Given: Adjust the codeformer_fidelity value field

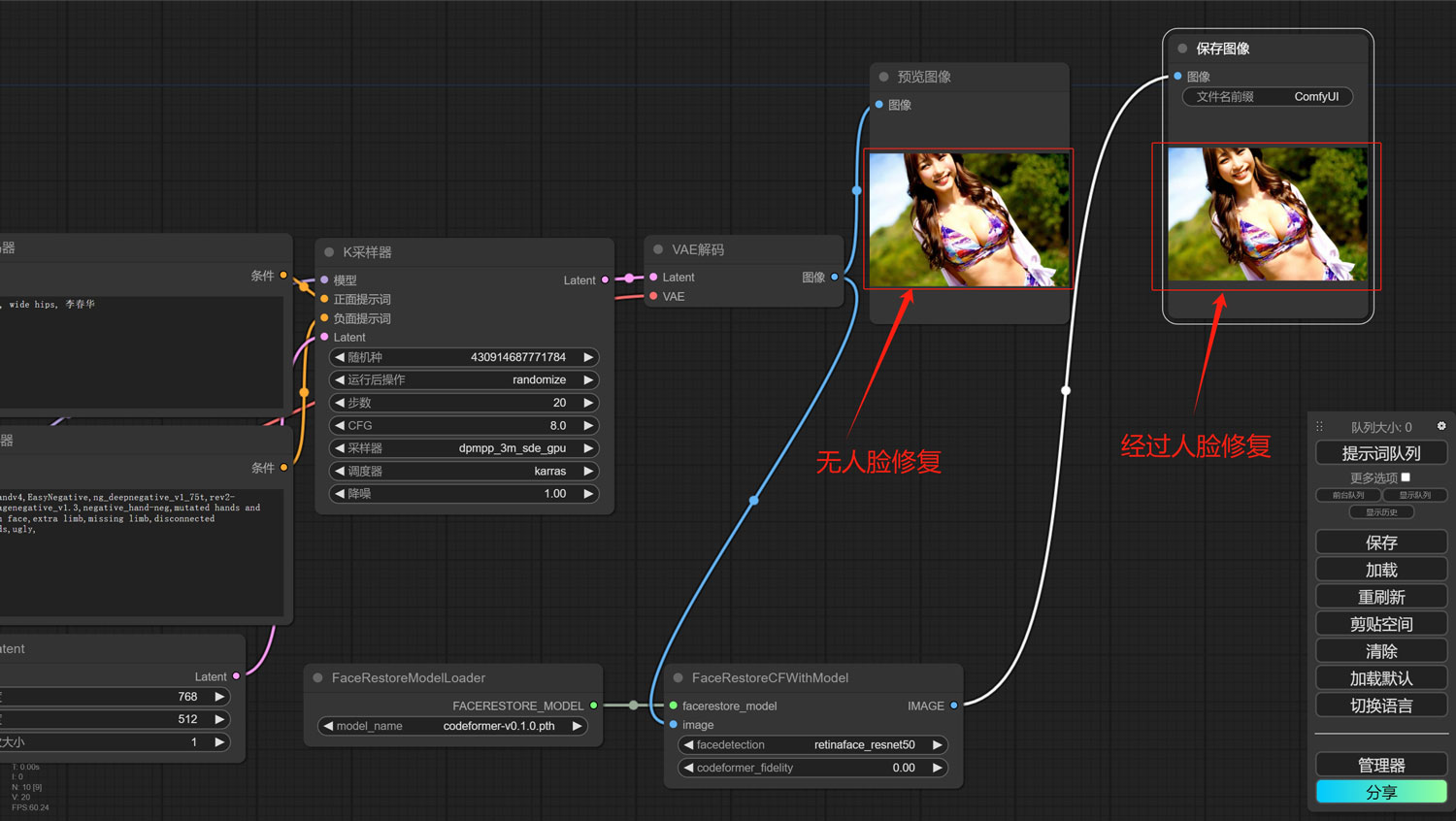Looking at the screenshot, I should click(811, 768).
